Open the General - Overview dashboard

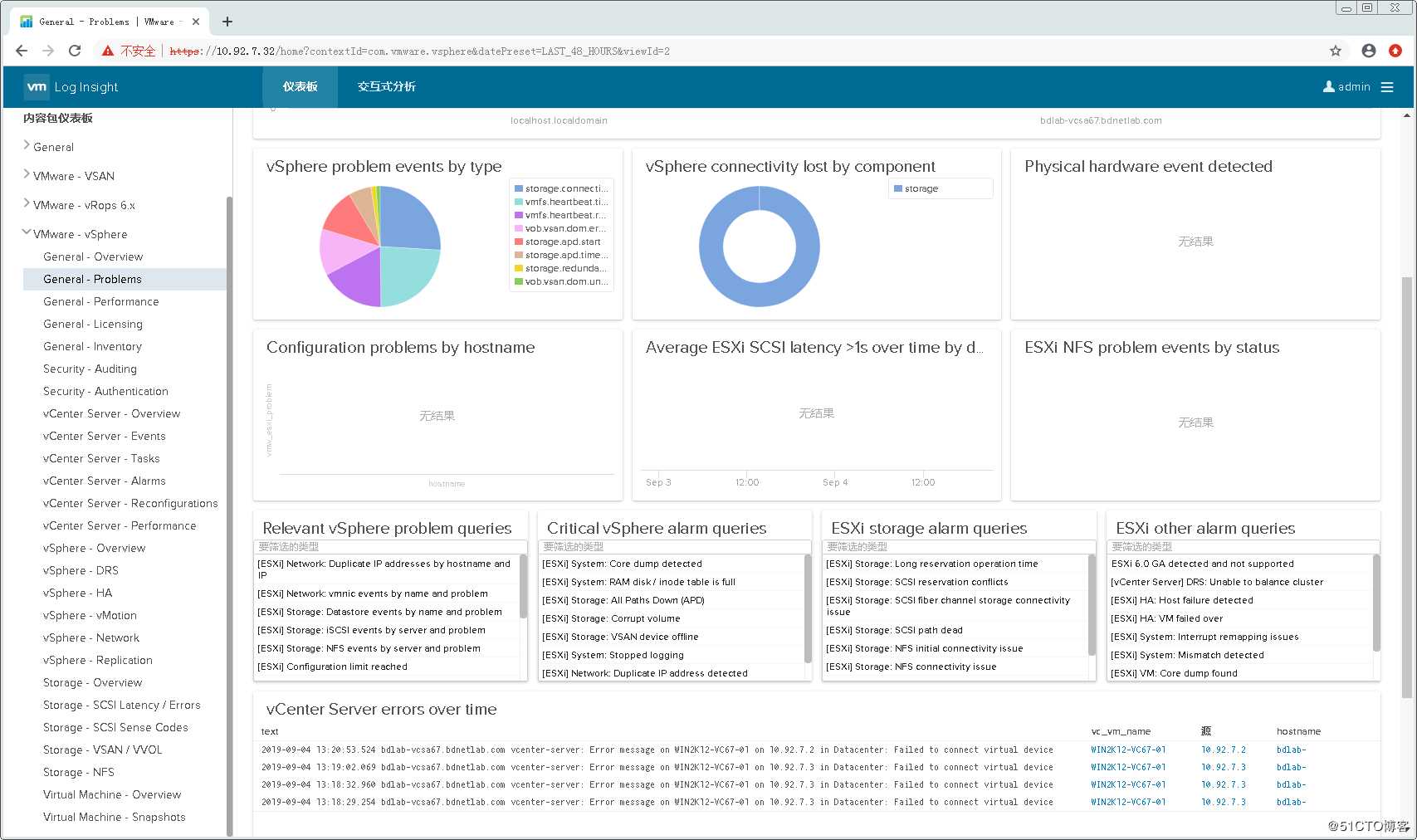coord(93,256)
